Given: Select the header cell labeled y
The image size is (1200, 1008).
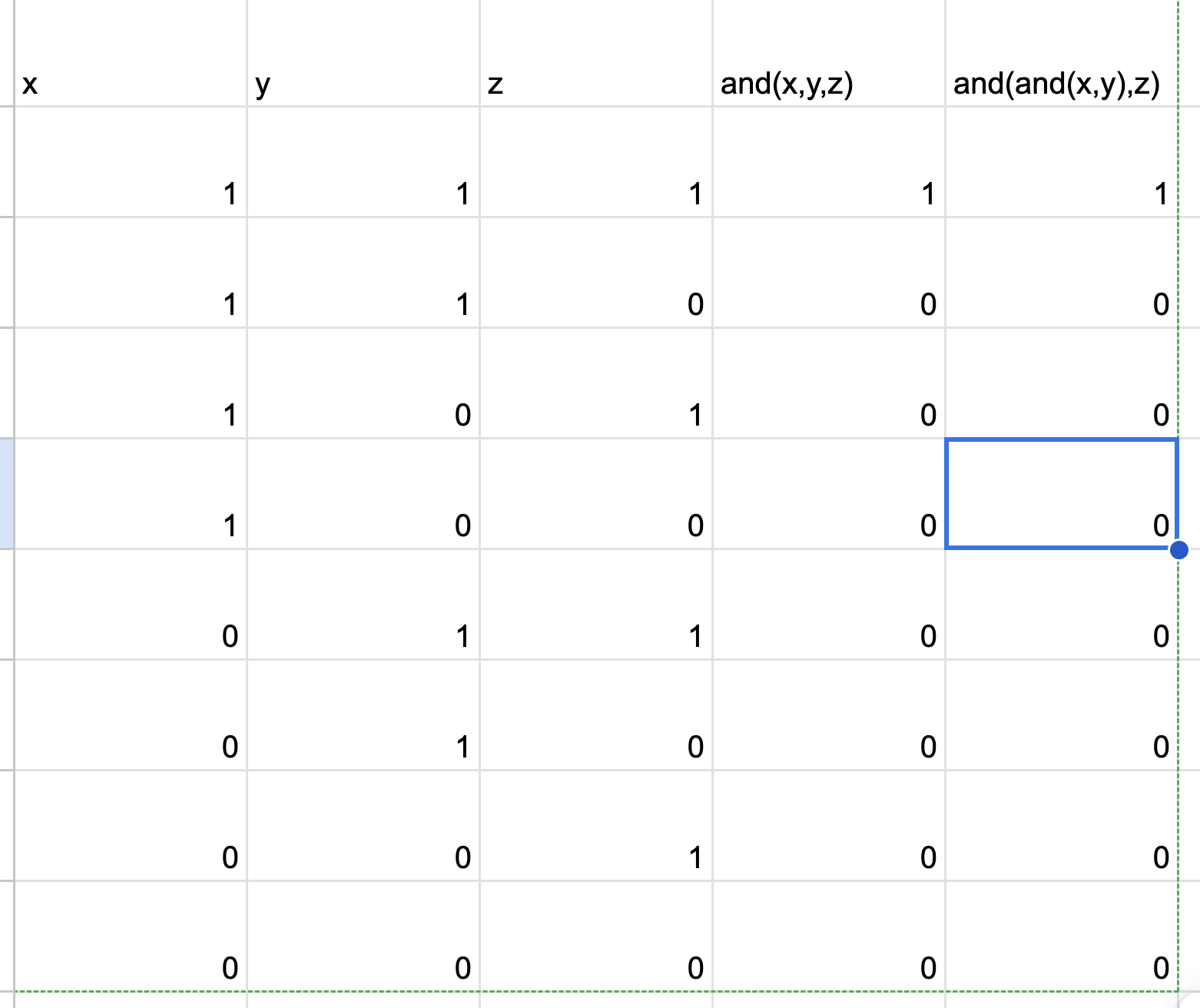Looking at the screenshot, I should 363,53.
